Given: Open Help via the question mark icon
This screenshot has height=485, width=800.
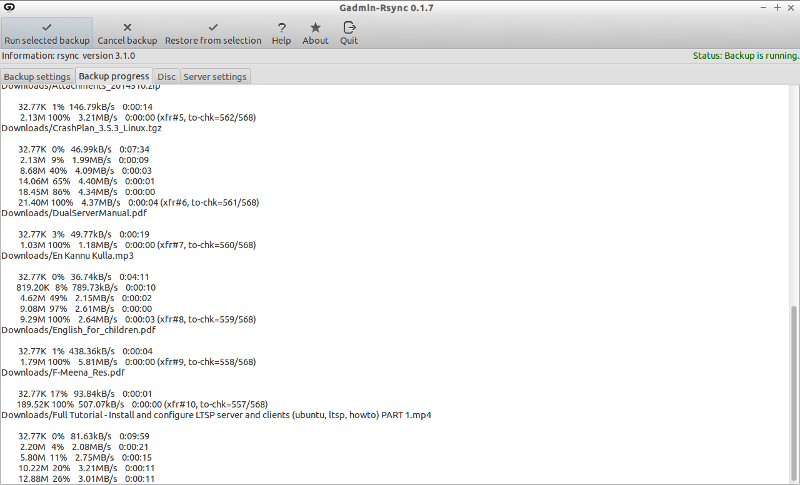Looking at the screenshot, I should point(281,27).
